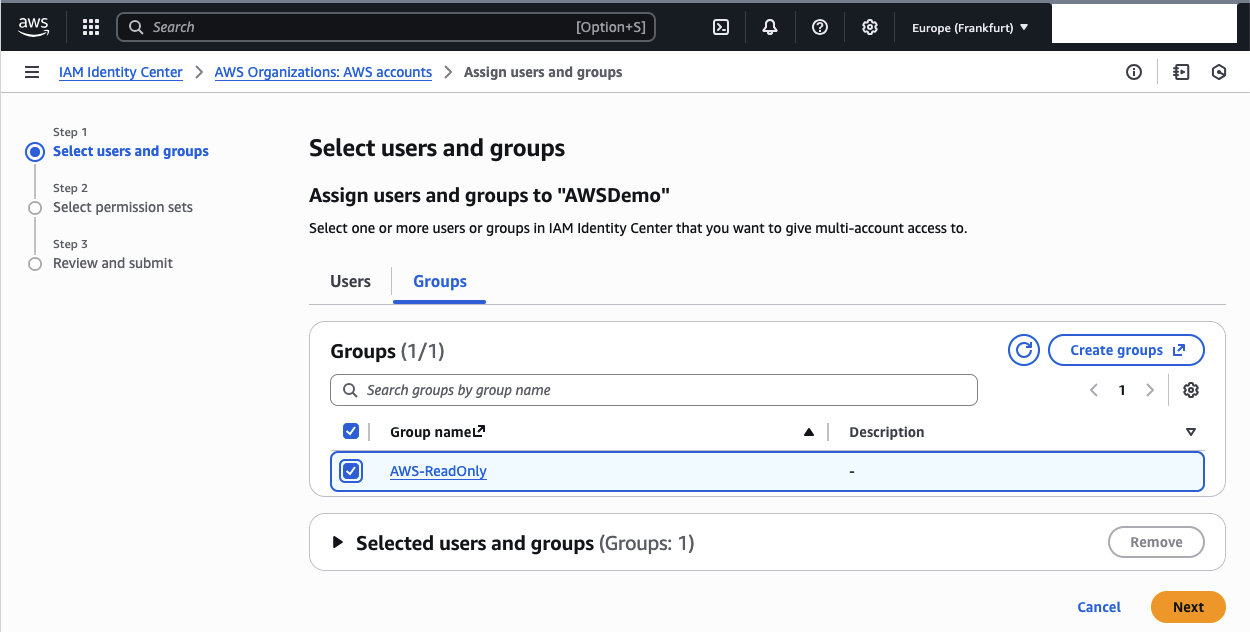Open the AWS services grid launcher

pyautogui.click(x=90, y=27)
